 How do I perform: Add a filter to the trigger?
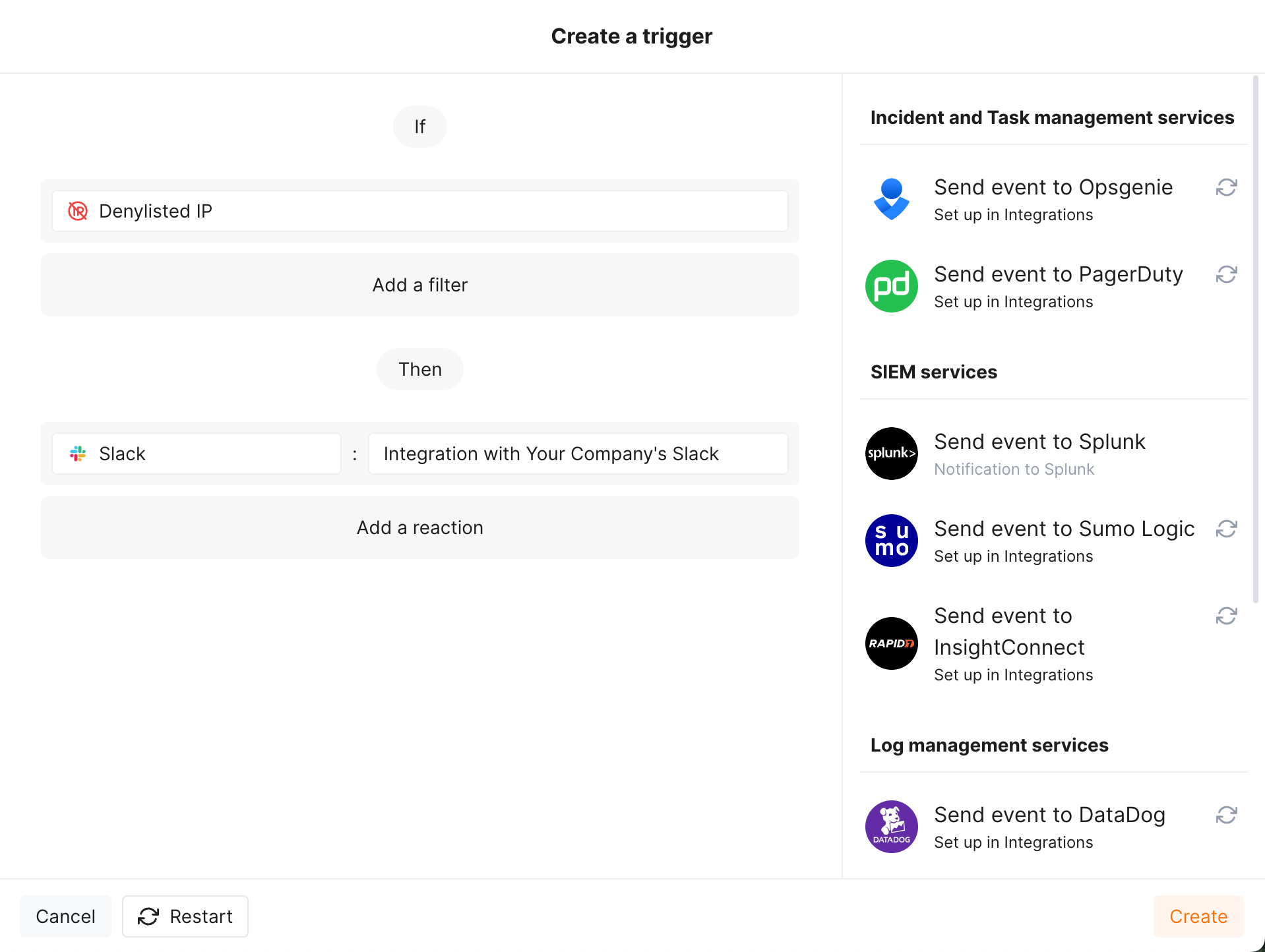pyautogui.click(x=419, y=285)
